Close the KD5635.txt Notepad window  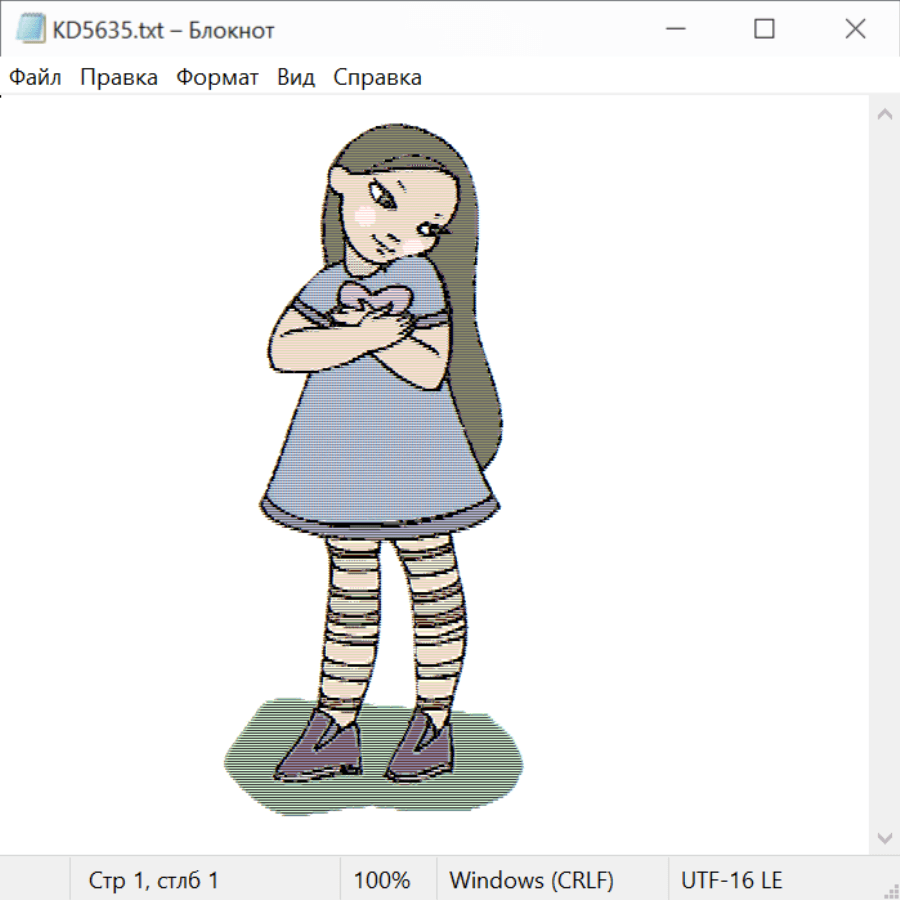(855, 30)
